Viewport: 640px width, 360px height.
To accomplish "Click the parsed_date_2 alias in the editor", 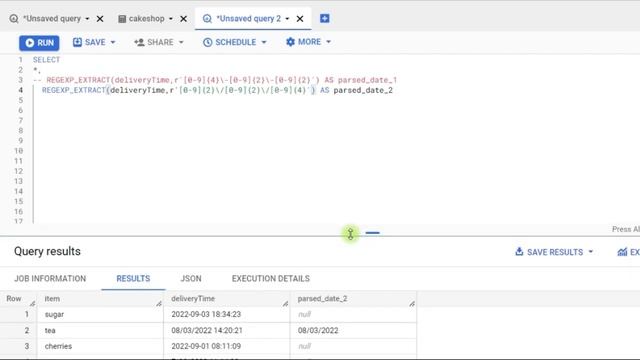I will click(363, 90).
